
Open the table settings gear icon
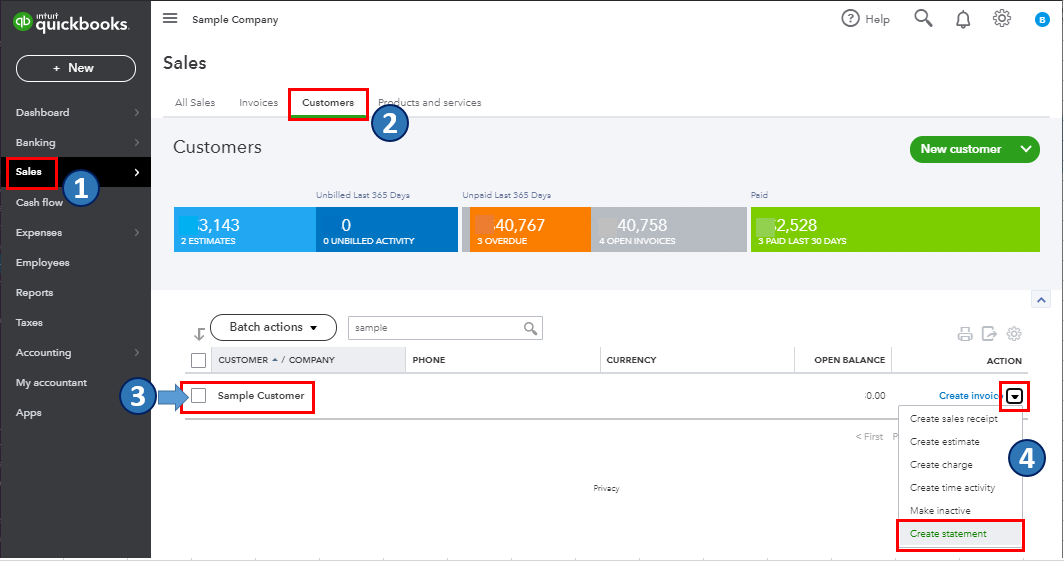(1014, 334)
